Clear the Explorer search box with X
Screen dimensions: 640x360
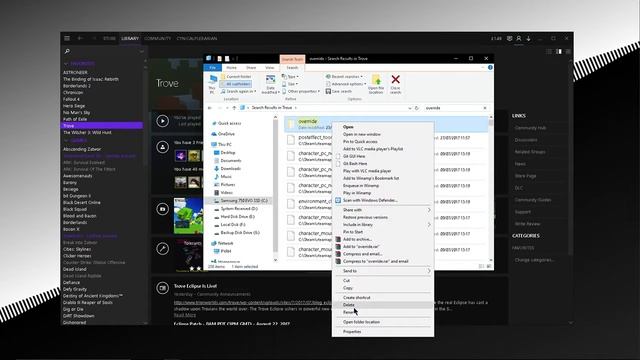pyautogui.click(x=485, y=108)
